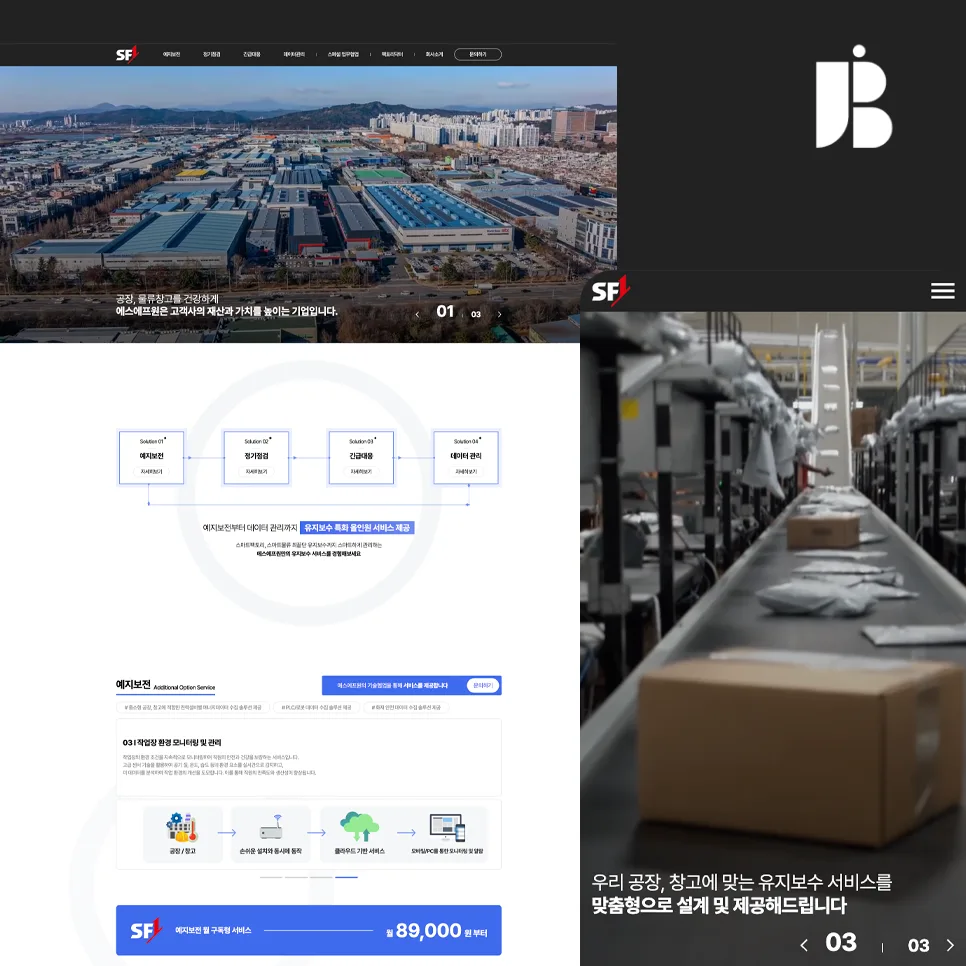Viewport: 966px width, 966px height.
Task: Select the 예지보전 Additional Option Service heading
Action: (166, 685)
